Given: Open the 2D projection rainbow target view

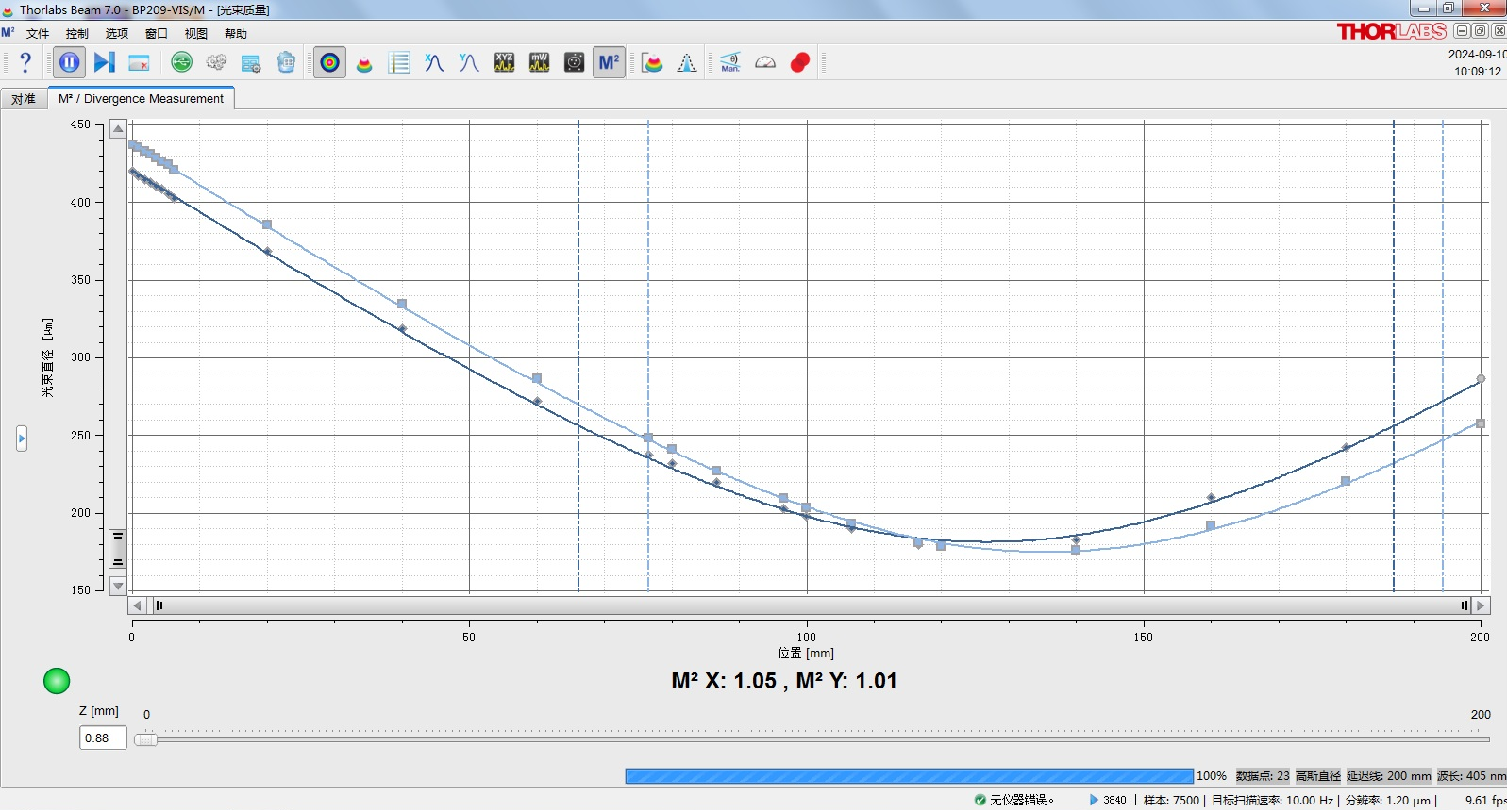Looking at the screenshot, I should pyautogui.click(x=329, y=63).
